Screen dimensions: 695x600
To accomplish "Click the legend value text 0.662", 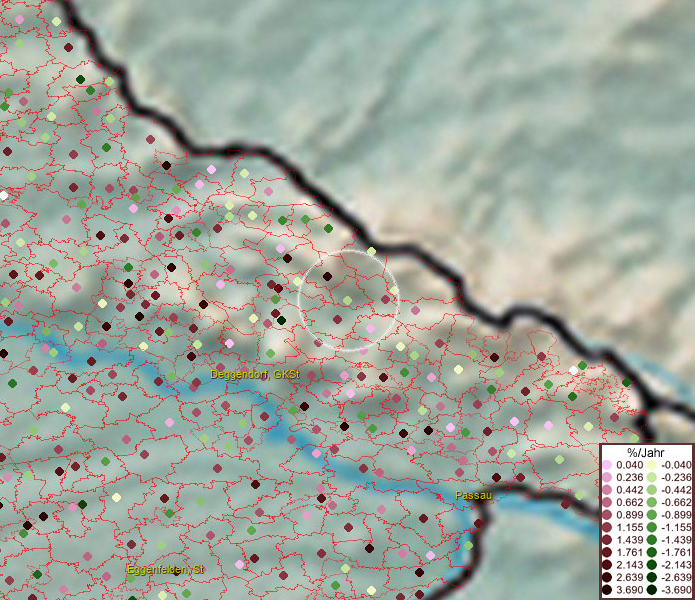I will (x=630, y=503).
